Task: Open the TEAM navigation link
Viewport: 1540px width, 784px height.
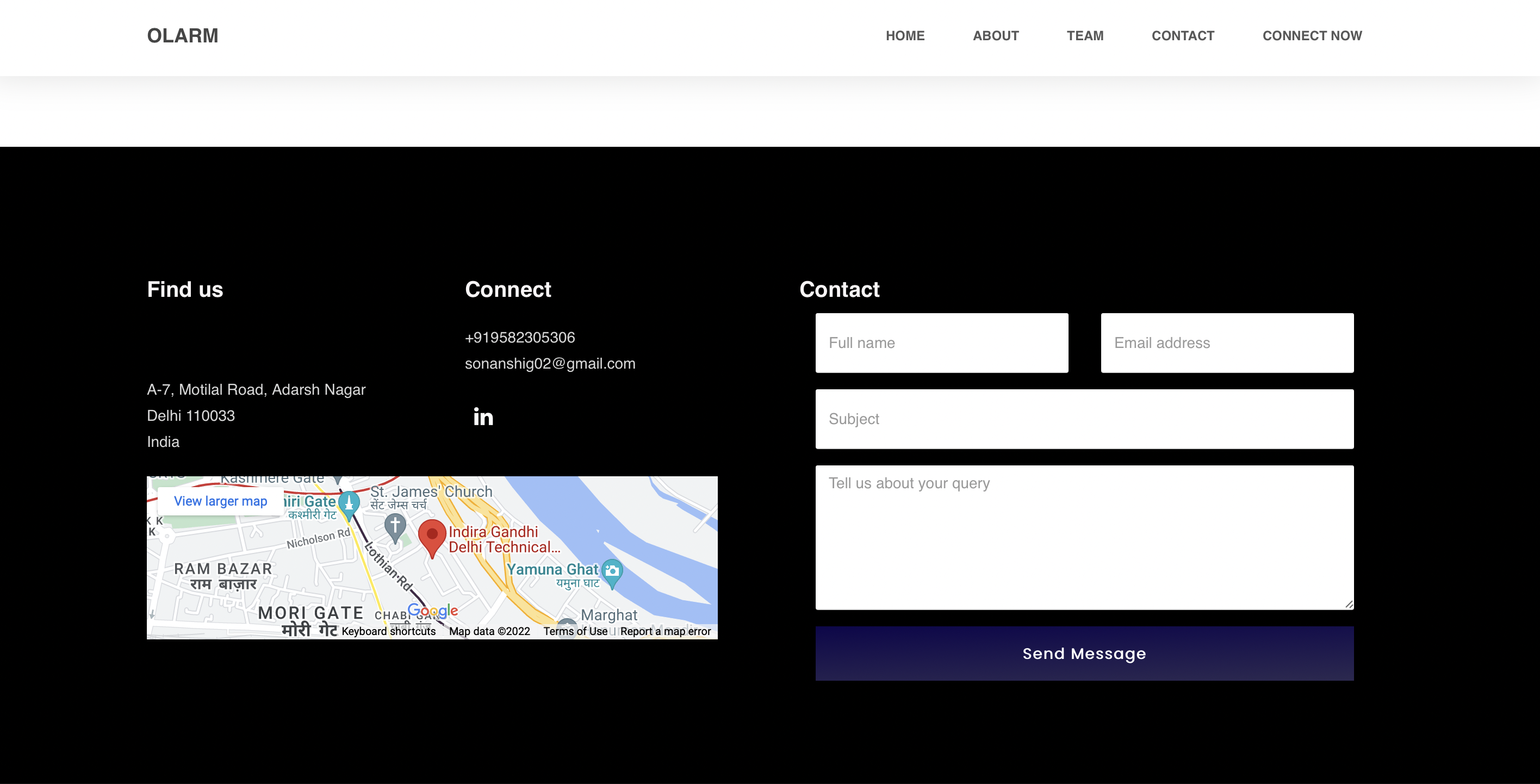Action: (1085, 35)
